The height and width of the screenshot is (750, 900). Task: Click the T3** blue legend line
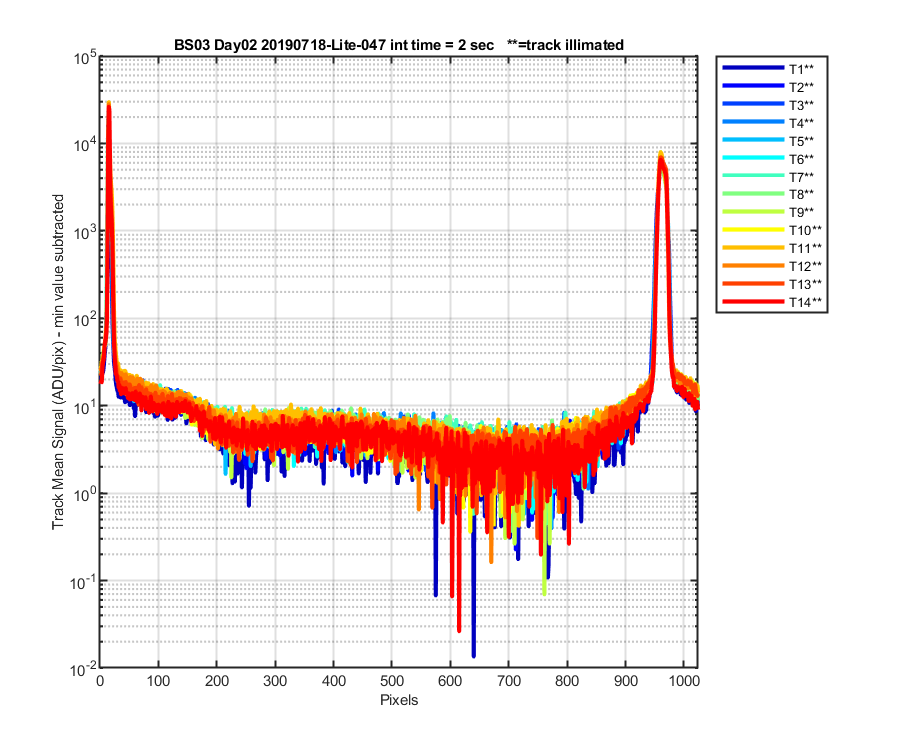(x=754, y=104)
